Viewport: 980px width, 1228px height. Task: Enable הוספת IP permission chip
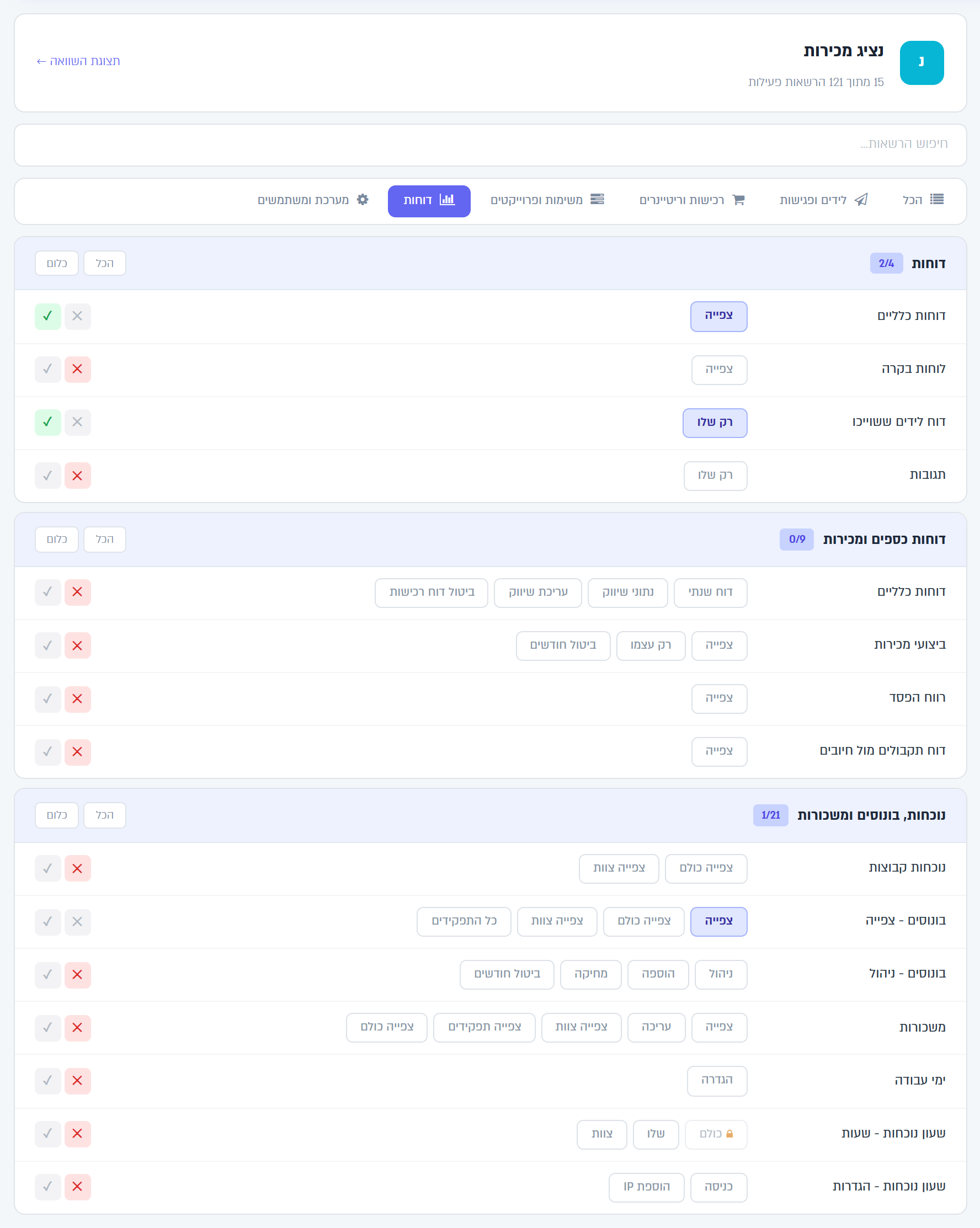pos(646,1187)
